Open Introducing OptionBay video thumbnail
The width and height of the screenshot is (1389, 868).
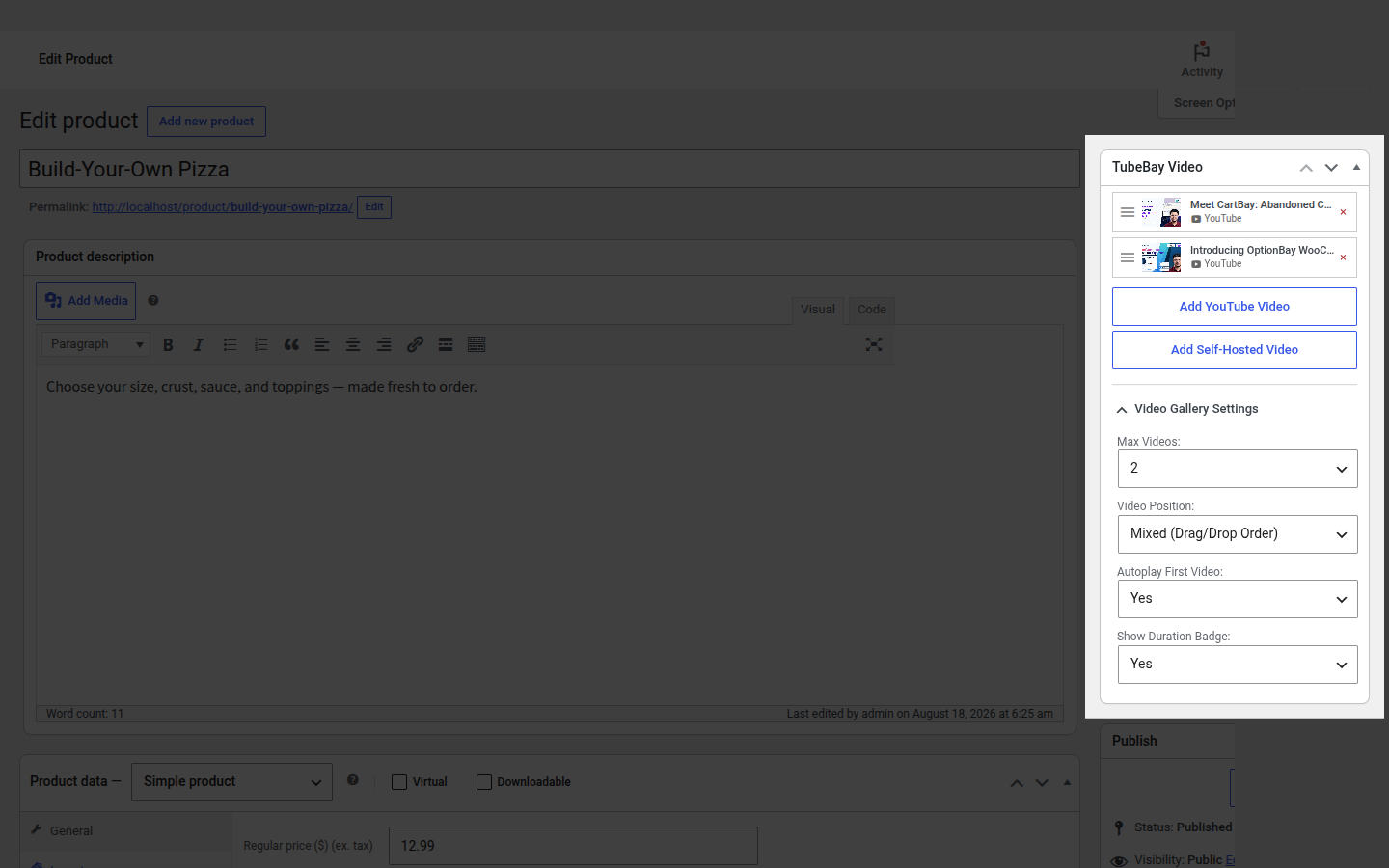1161,258
